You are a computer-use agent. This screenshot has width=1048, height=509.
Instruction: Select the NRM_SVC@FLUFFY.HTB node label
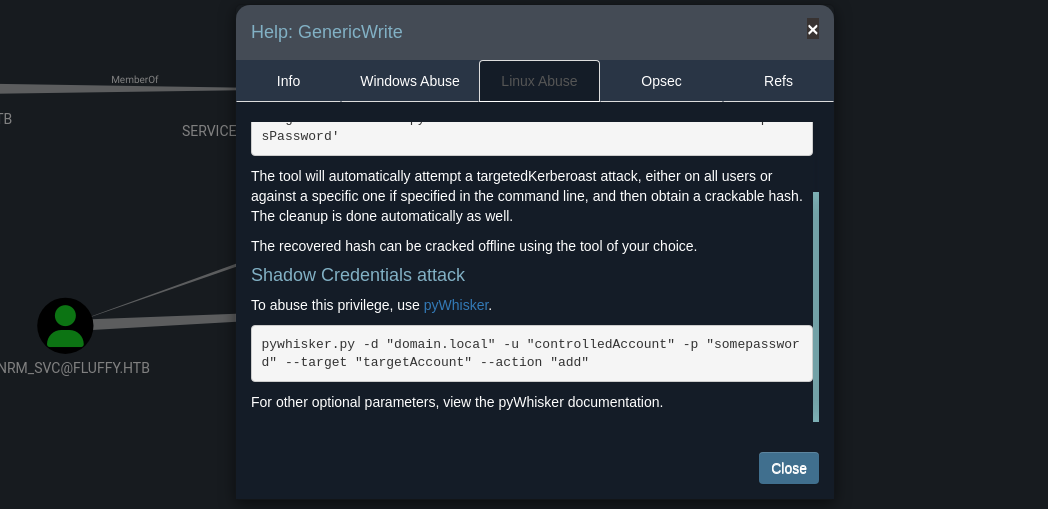tap(75, 368)
